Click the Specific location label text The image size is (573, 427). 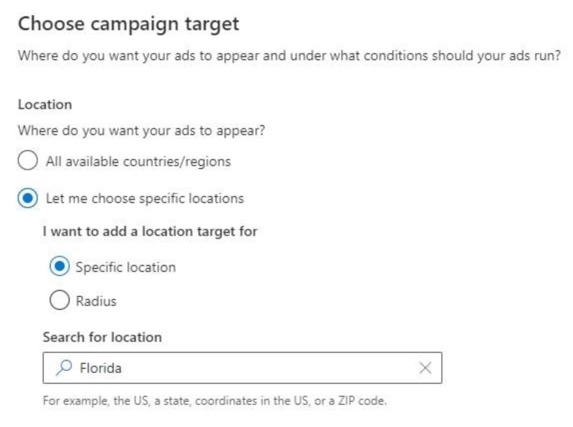(x=126, y=267)
